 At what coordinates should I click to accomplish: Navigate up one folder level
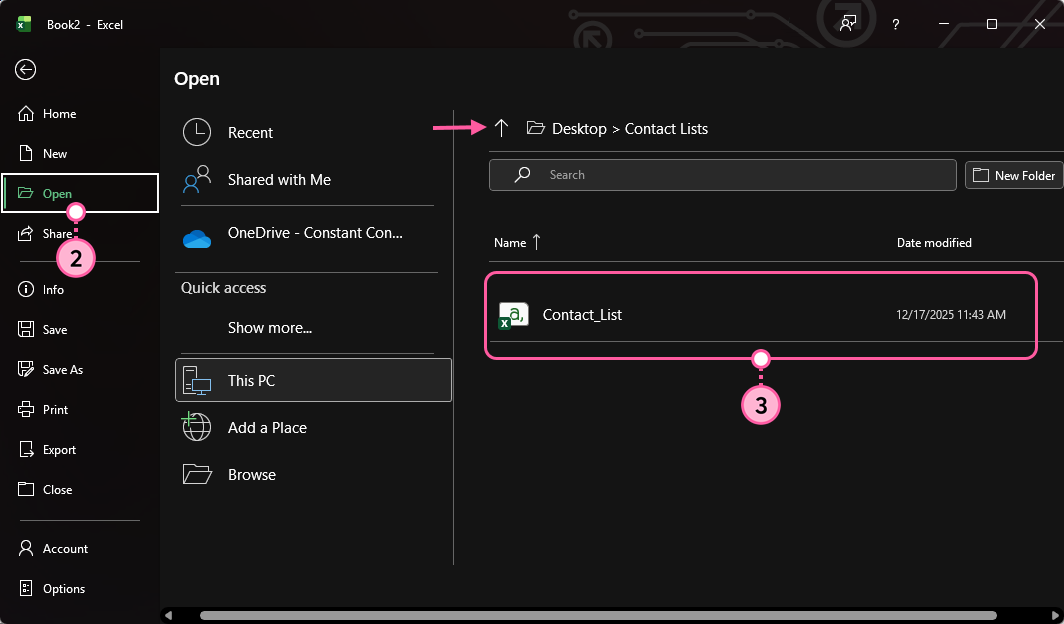click(501, 128)
